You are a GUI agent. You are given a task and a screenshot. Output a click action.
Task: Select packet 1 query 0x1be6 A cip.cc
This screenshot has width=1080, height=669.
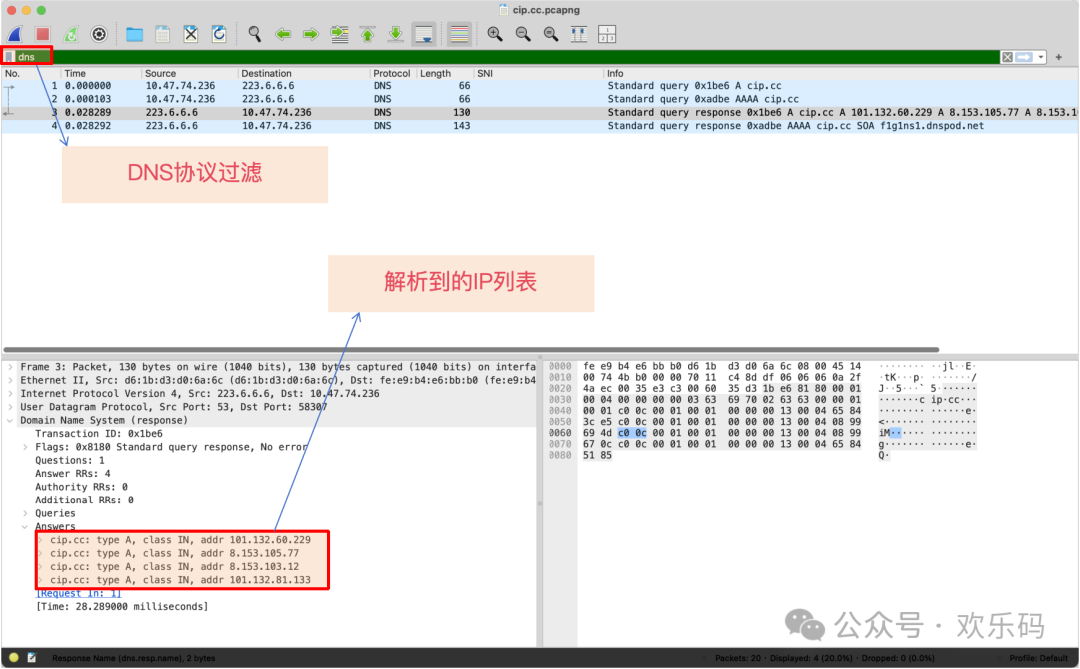point(540,86)
